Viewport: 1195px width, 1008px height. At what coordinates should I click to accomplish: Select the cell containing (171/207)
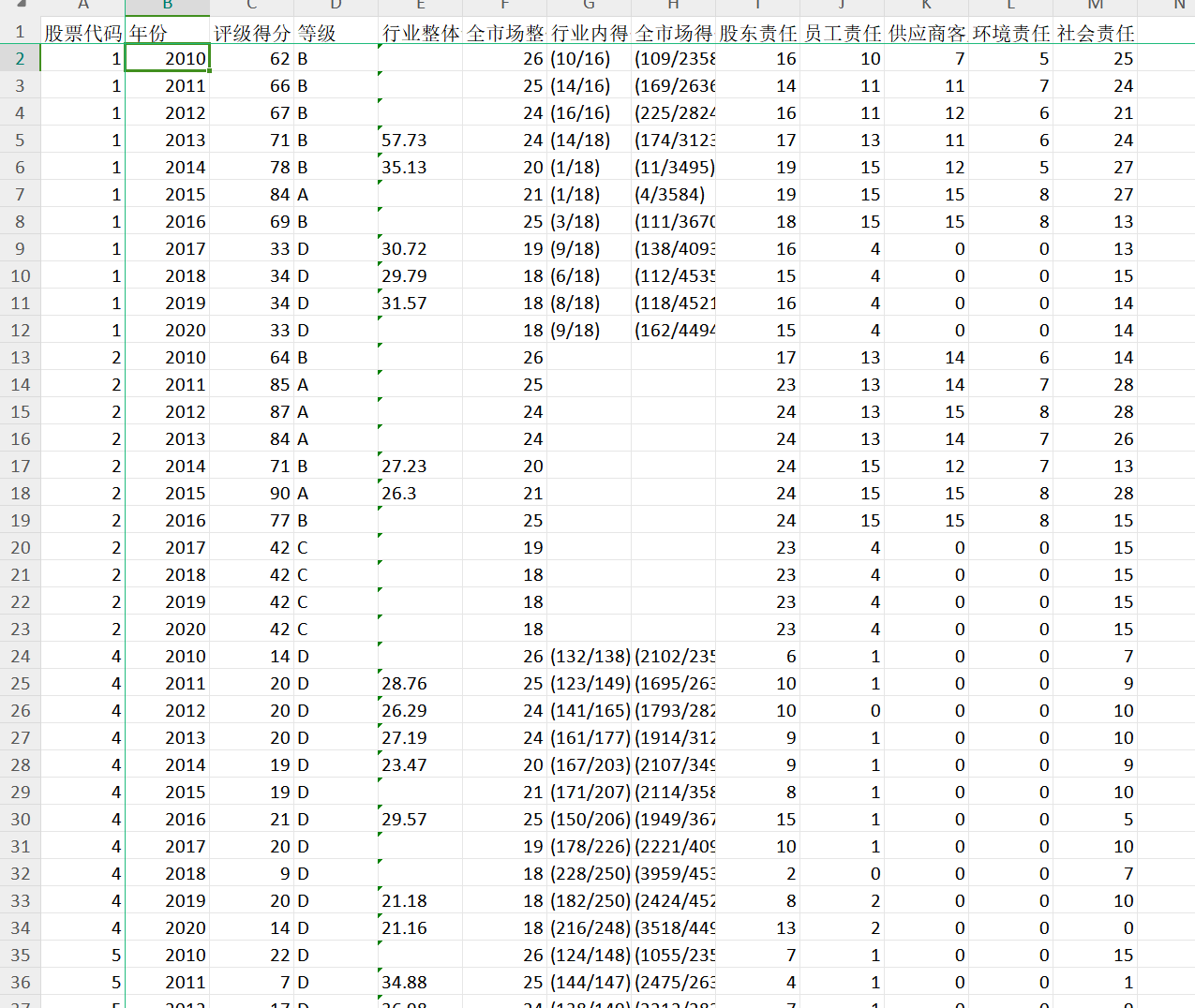(x=589, y=792)
